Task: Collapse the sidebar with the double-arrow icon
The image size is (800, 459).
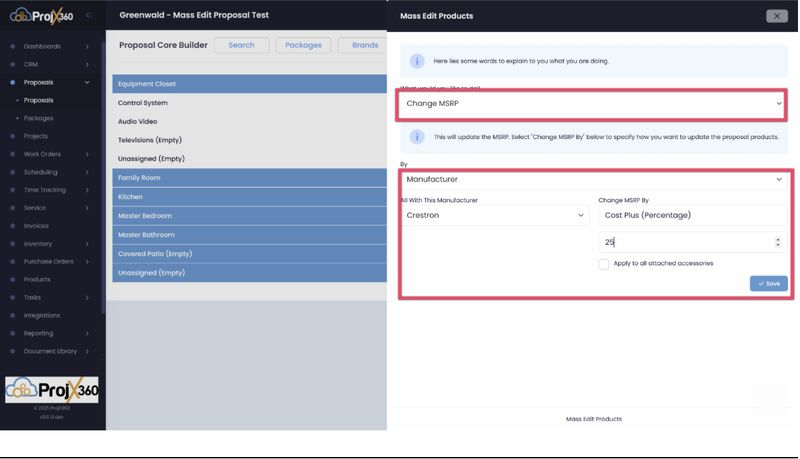Action: [89, 15]
